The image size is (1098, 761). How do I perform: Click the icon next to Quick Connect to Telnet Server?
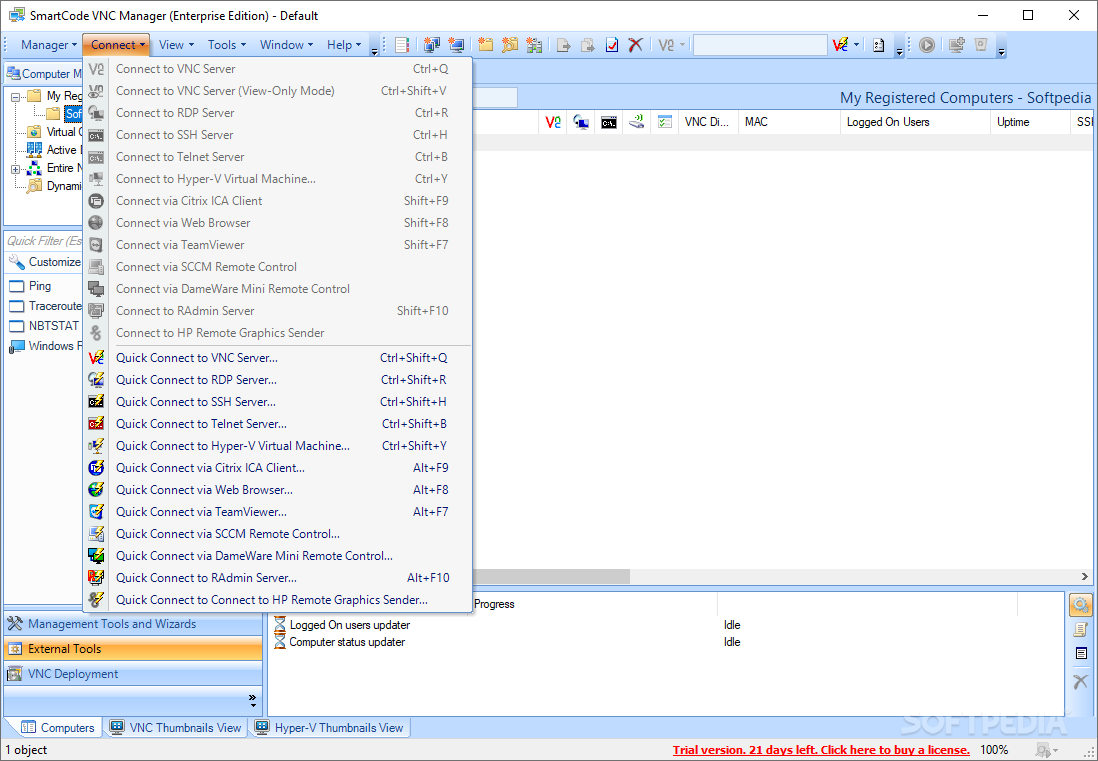click(97, 424)
